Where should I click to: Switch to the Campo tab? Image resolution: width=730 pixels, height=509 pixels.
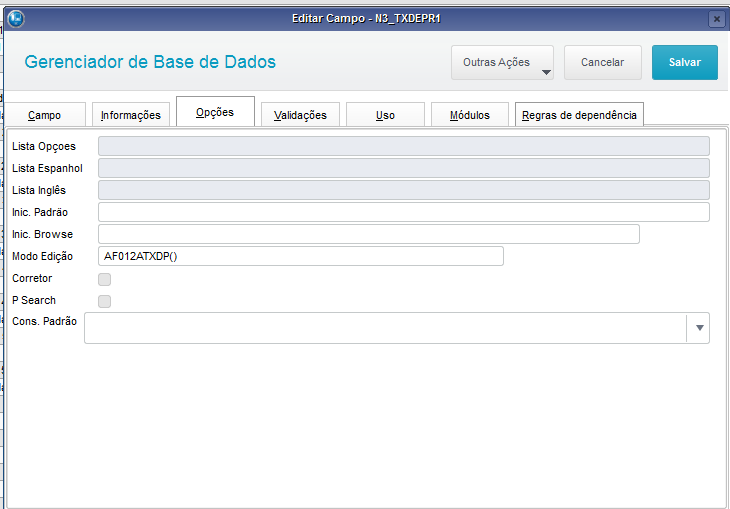[45, 115]
